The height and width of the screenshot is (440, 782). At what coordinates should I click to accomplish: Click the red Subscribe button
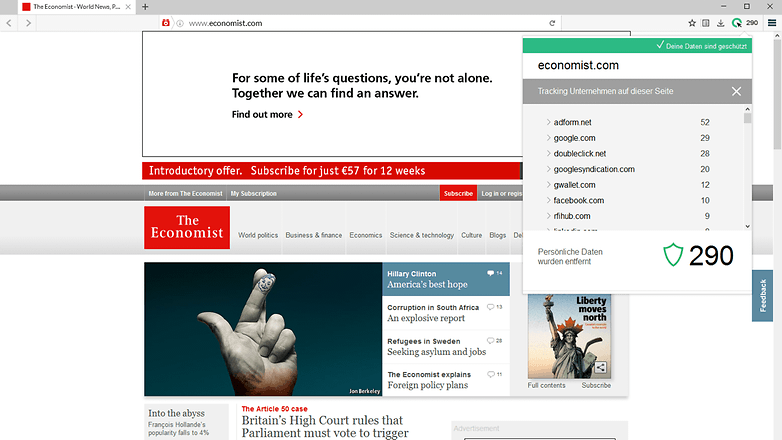point(458,194)
